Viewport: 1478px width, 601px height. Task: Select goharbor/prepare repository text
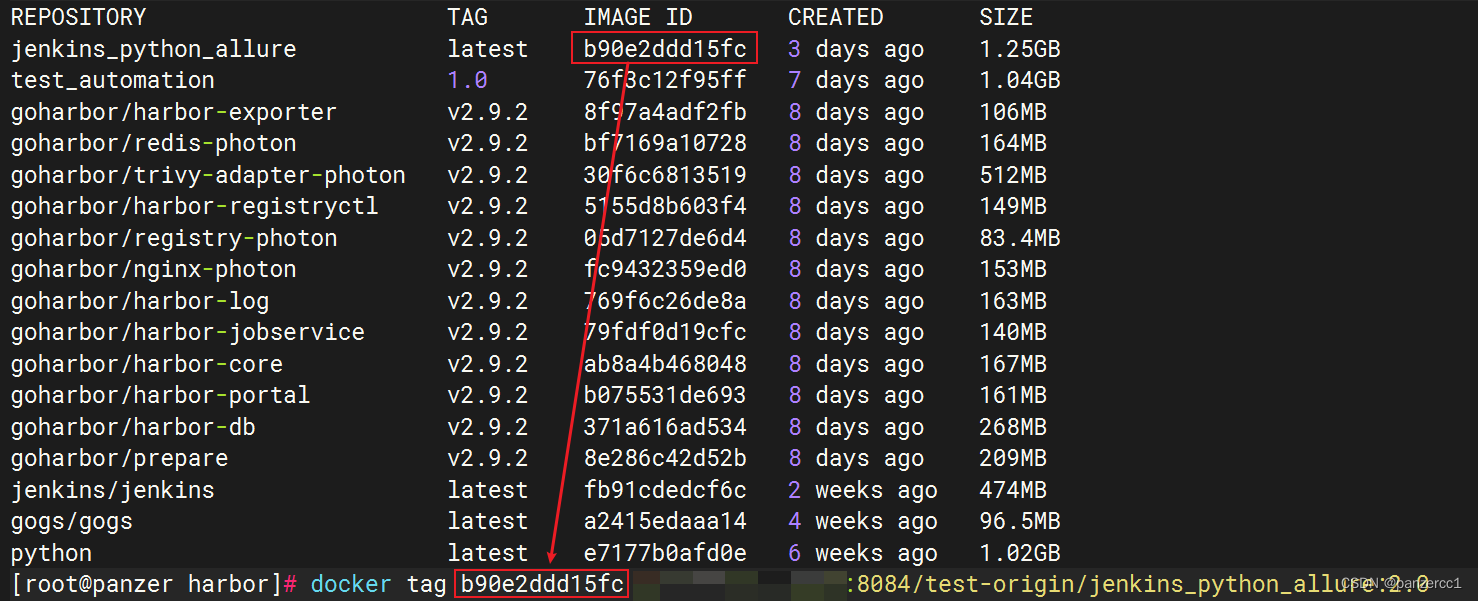[x=119, y=458]
